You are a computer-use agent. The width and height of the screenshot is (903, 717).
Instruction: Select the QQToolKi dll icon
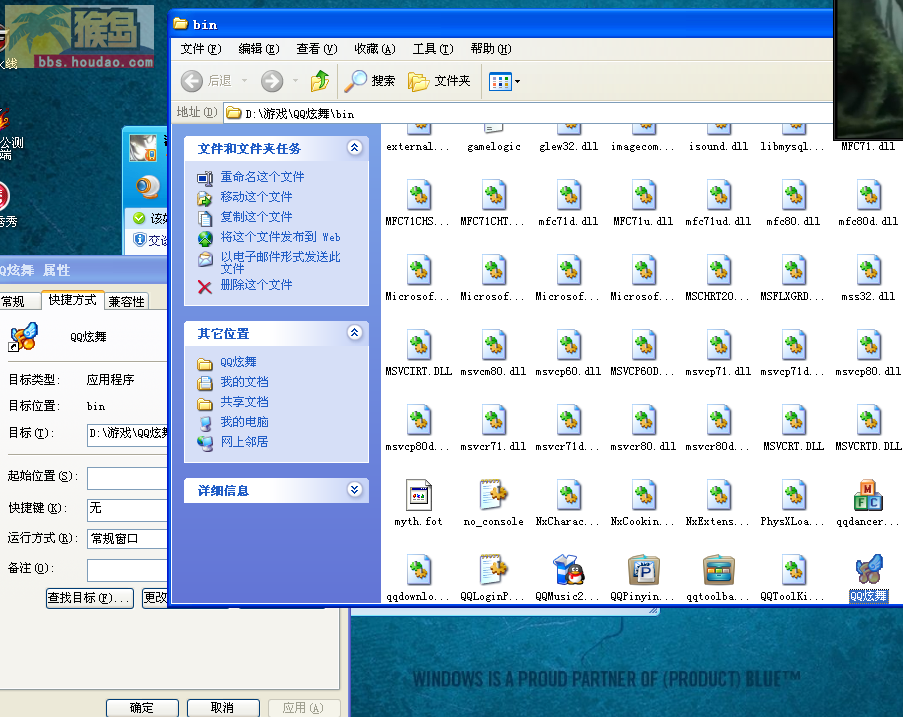[x=793, y=570]
